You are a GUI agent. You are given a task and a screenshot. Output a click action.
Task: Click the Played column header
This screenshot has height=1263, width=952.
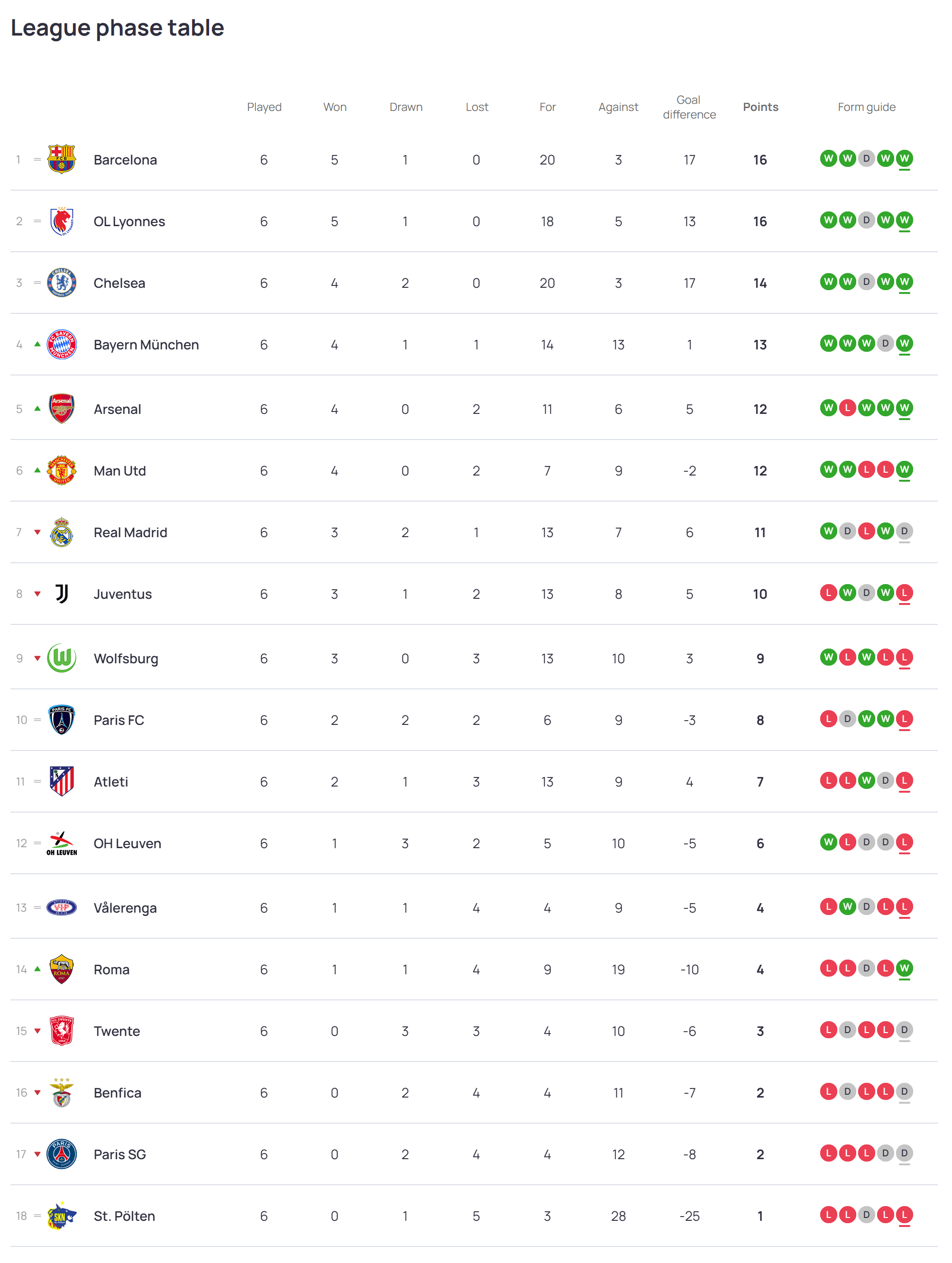pyautogui.click(x=264, y=107)
